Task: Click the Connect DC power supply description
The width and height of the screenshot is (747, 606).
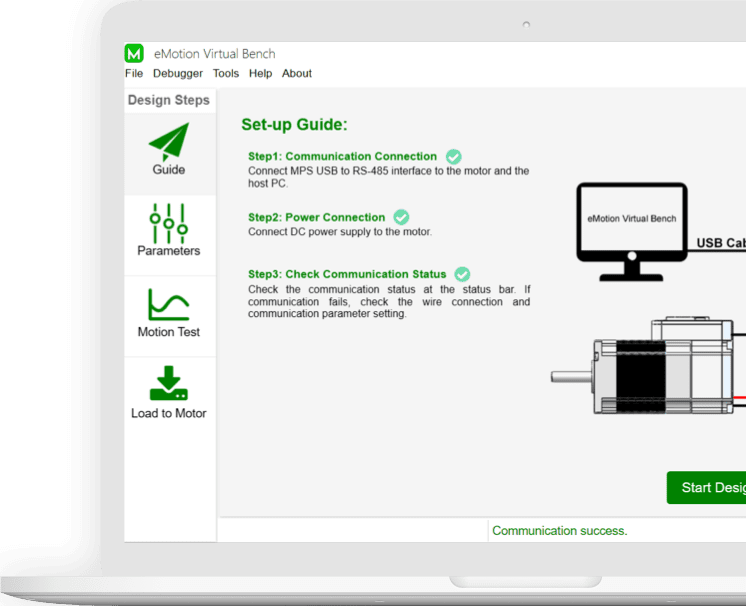Action: [340, 232]
